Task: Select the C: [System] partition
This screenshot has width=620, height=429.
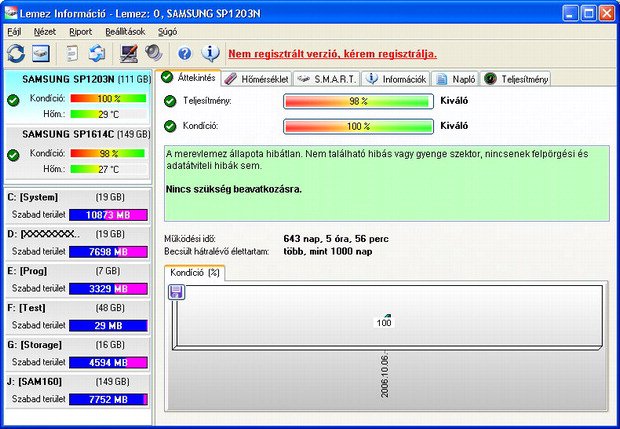Action: (78, 206)
